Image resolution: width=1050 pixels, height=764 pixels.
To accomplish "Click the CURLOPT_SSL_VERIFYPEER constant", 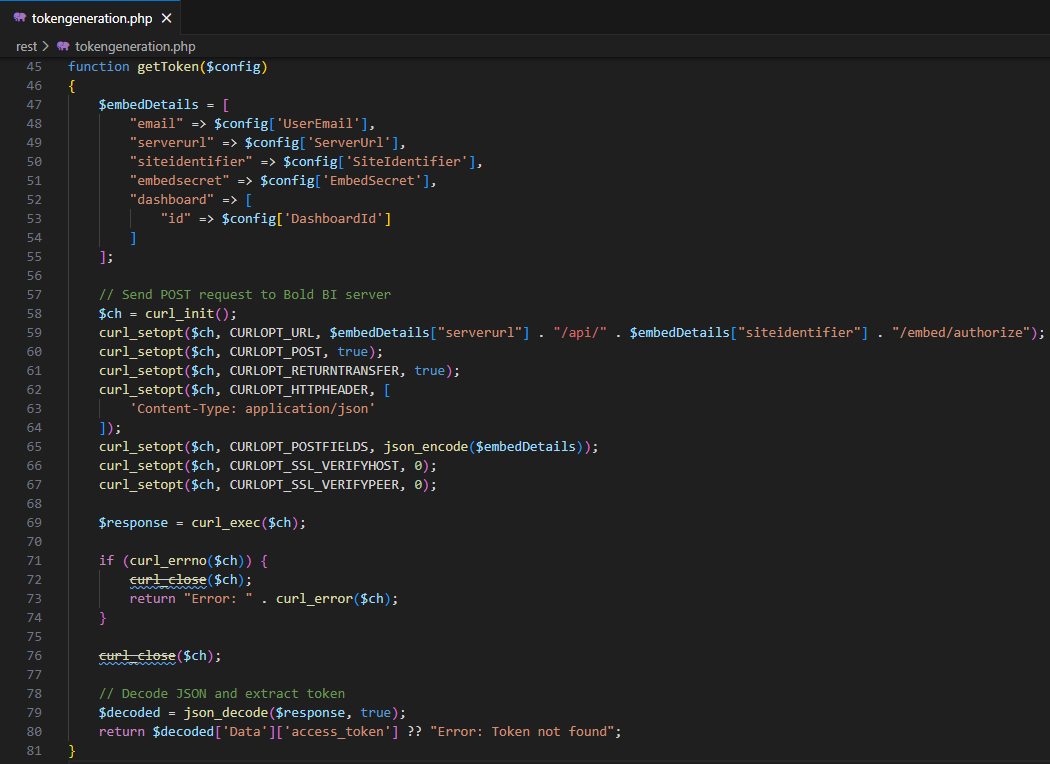I will pos(313,484).
